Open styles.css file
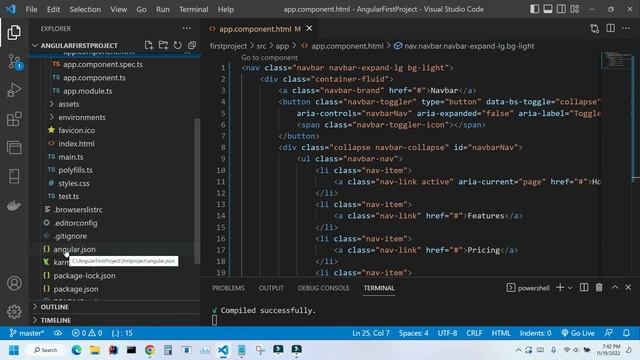 (74, 183)
